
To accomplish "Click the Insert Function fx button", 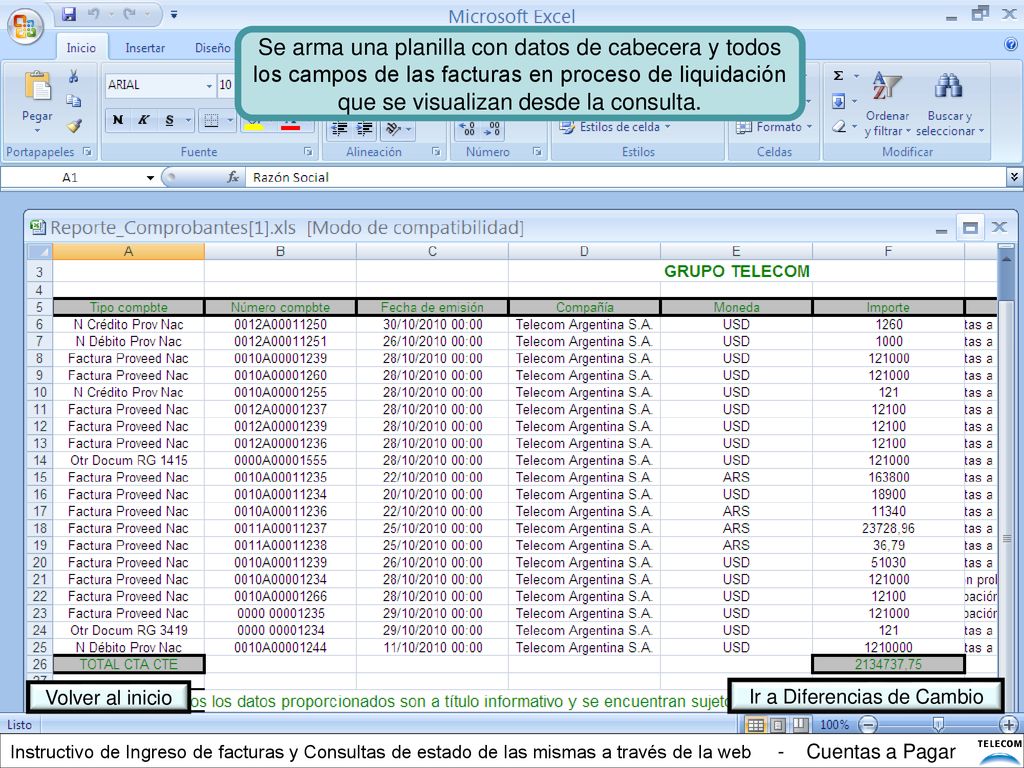I will point(233,178).
